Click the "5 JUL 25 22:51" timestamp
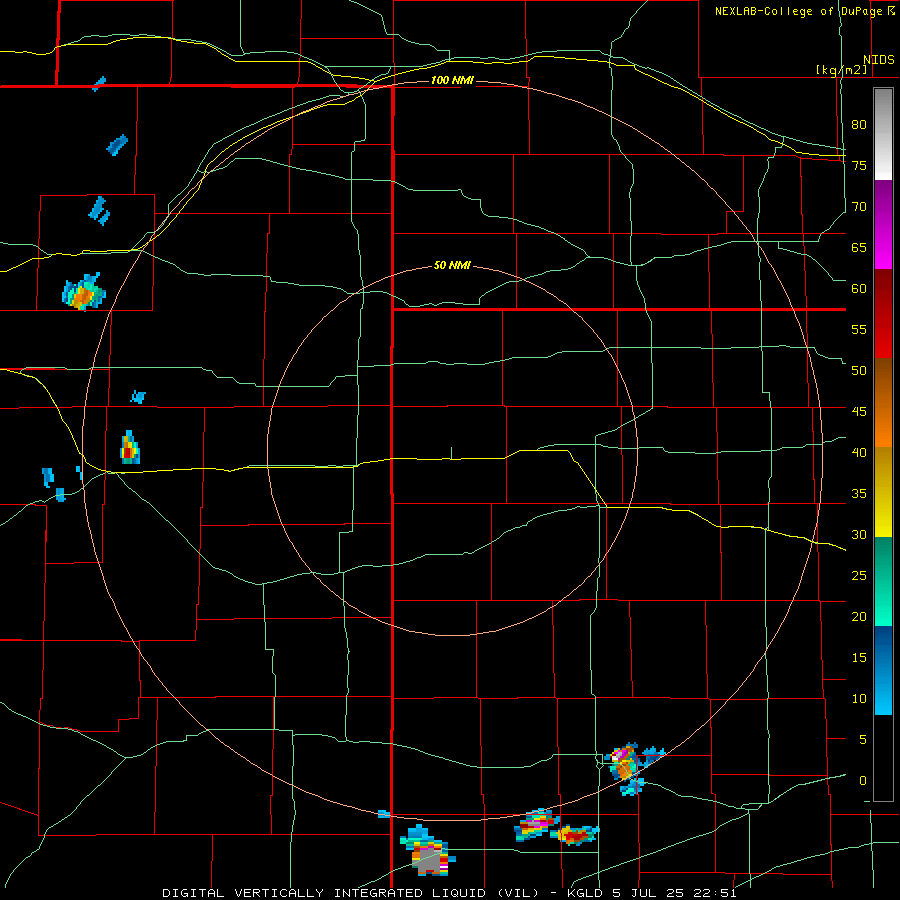 [673, 893]
